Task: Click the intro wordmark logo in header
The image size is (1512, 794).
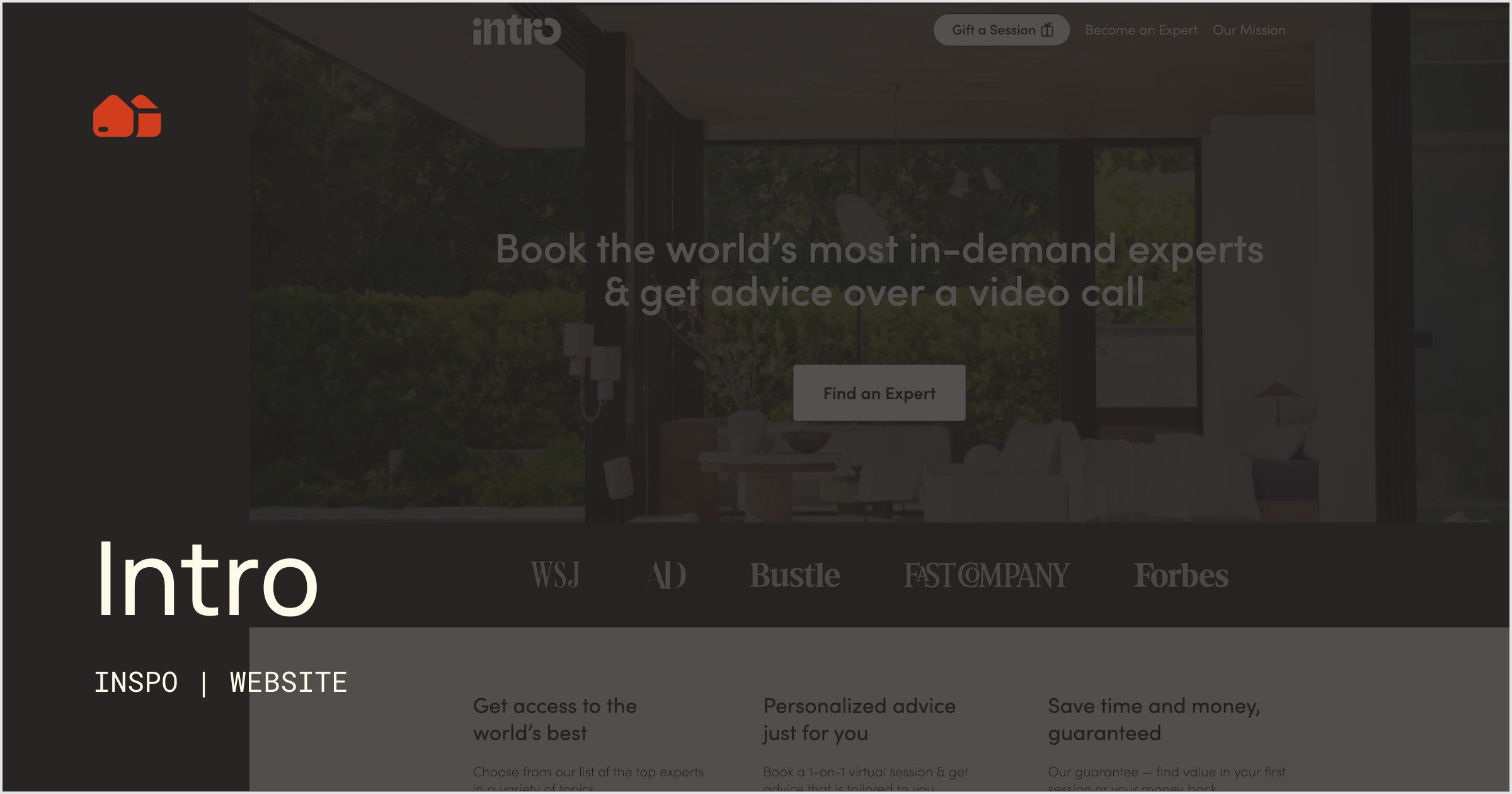Action: click(517, 30)
